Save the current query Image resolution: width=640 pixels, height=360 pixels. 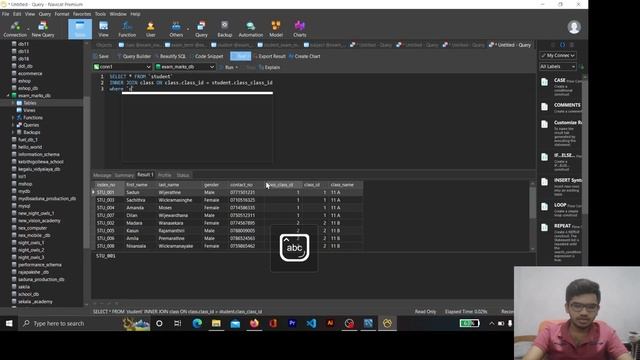[x=101, y=56]
